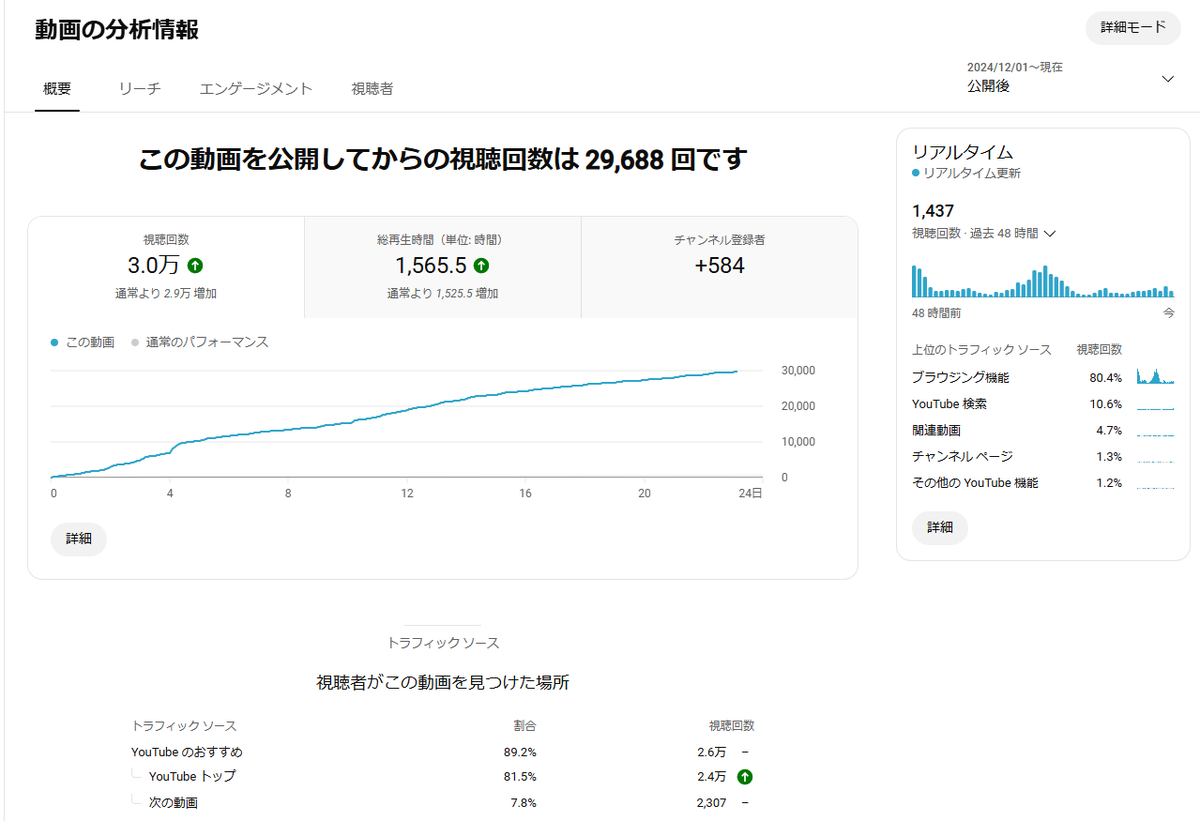
Task: Click green up arrow beside 1,565.5
Action: click(481, 266)
